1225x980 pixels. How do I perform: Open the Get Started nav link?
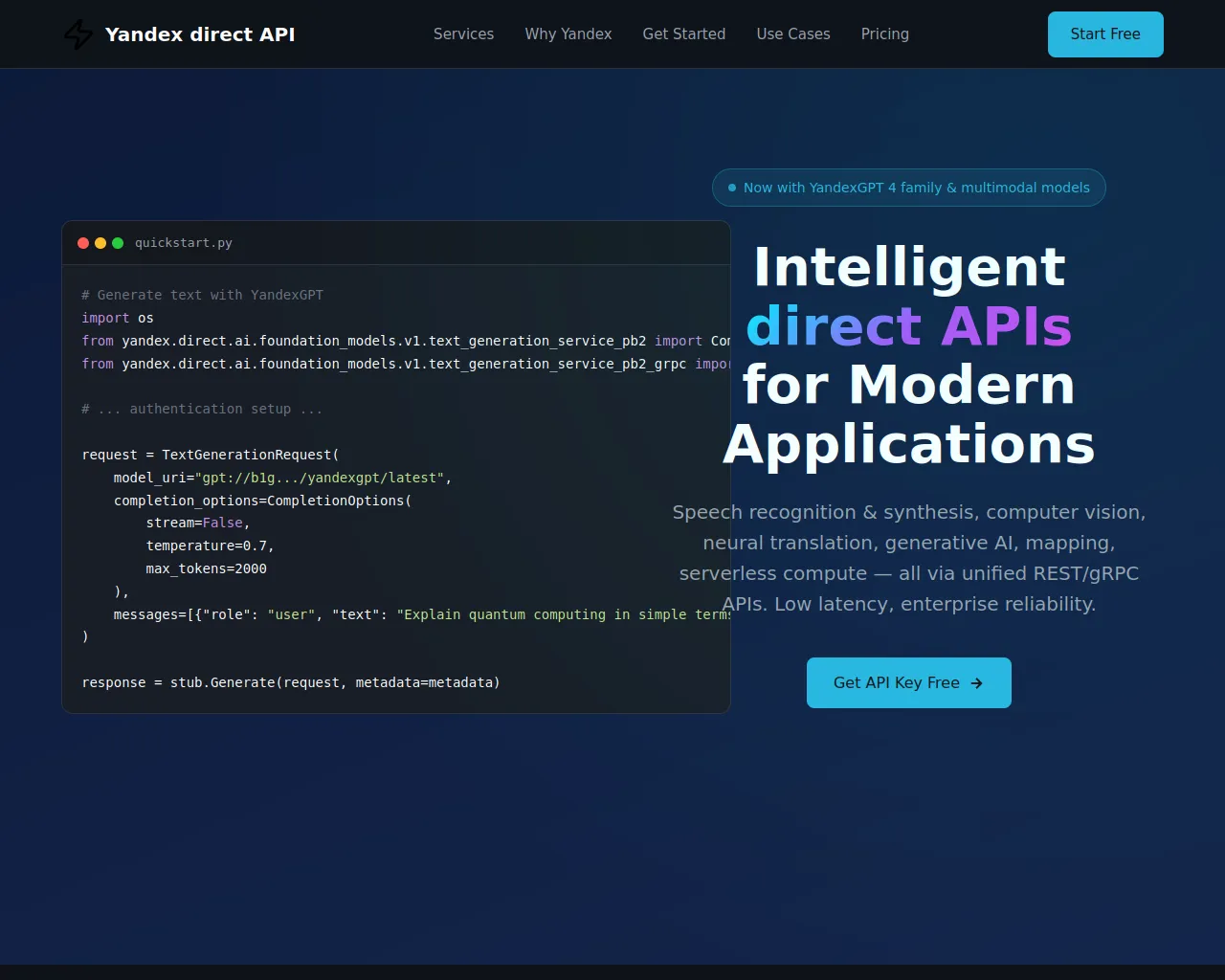[684, 33]
